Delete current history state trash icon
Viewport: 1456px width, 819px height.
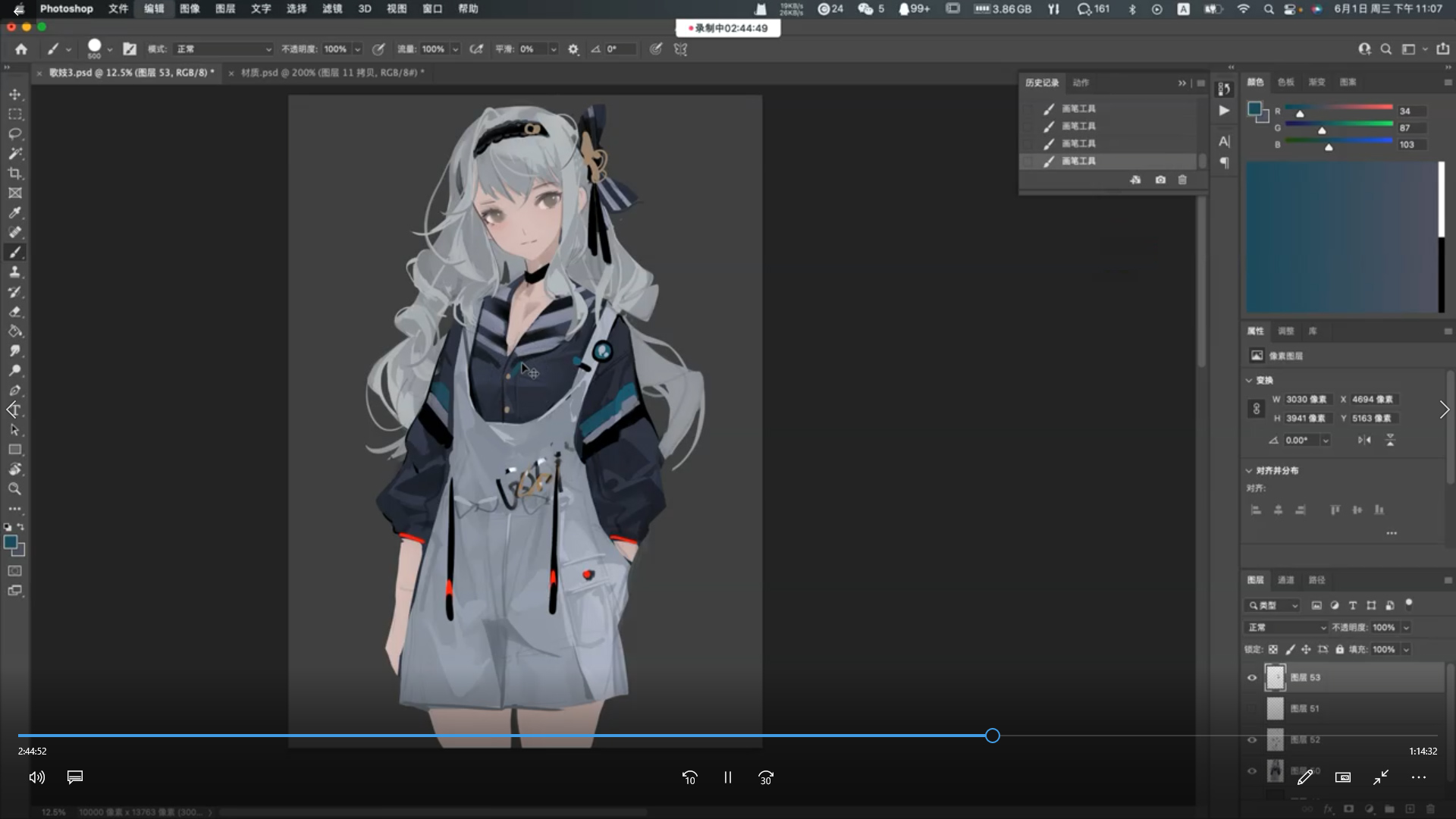pos(1182,180)
